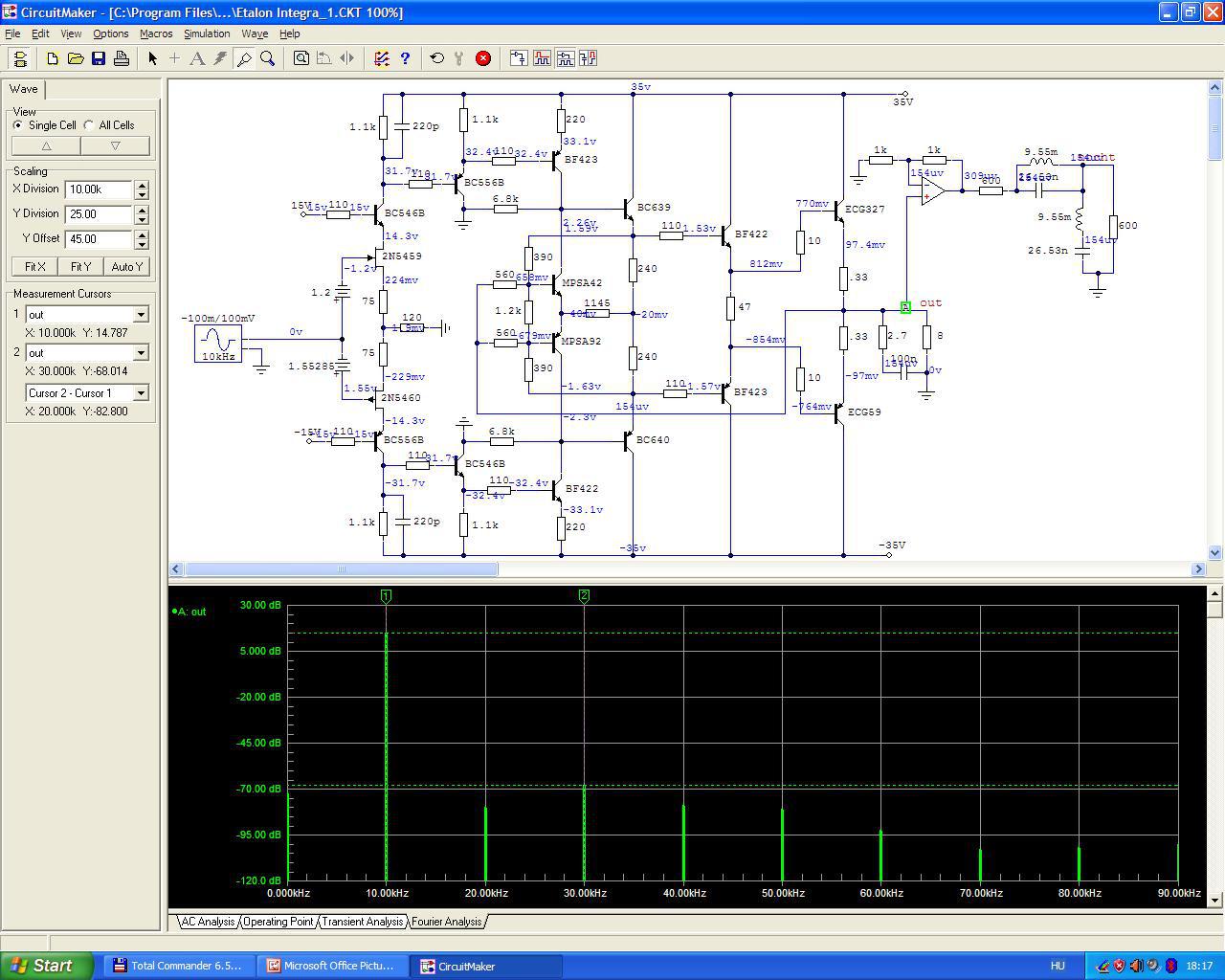The height and width of the screenshot is (980, 1225).
Task: Click the Auto Y button
Action: tap(126, 267)
